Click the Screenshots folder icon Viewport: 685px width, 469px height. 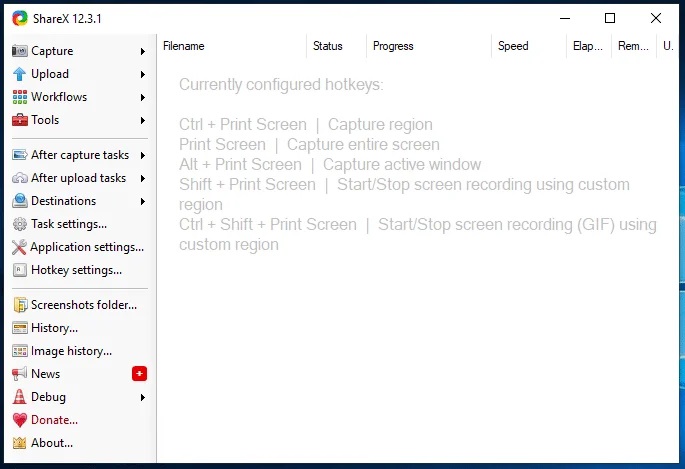(x=20, y=305)
